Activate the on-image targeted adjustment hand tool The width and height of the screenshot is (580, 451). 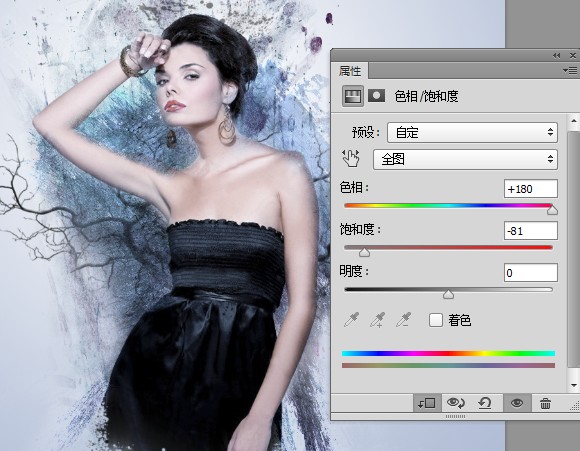click(x=351, y=159)
